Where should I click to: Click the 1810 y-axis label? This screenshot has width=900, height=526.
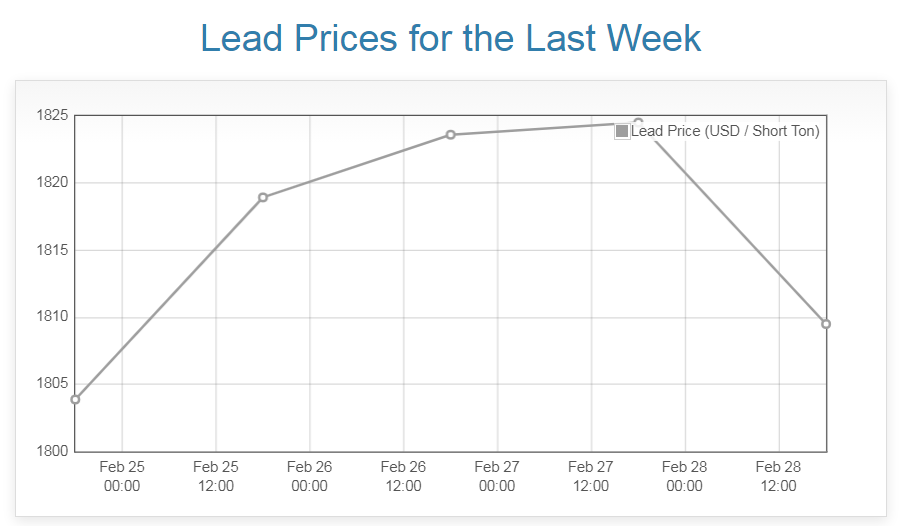pos(51,317)
